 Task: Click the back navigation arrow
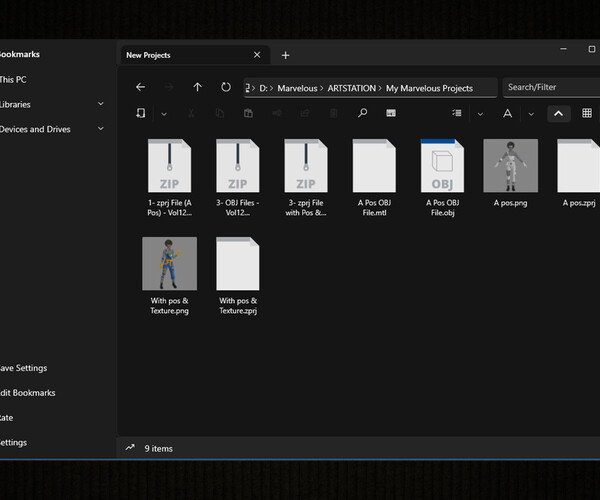tap(140, 87)
